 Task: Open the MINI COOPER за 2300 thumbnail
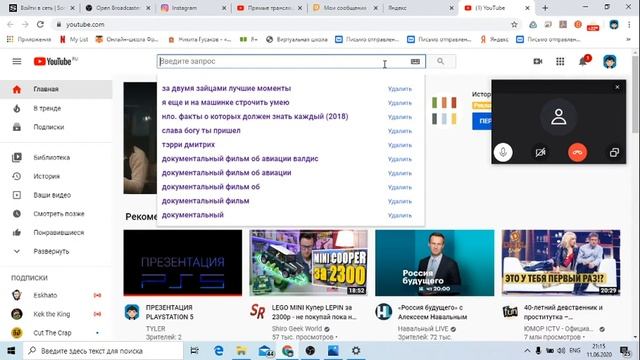tap(309, 263)
